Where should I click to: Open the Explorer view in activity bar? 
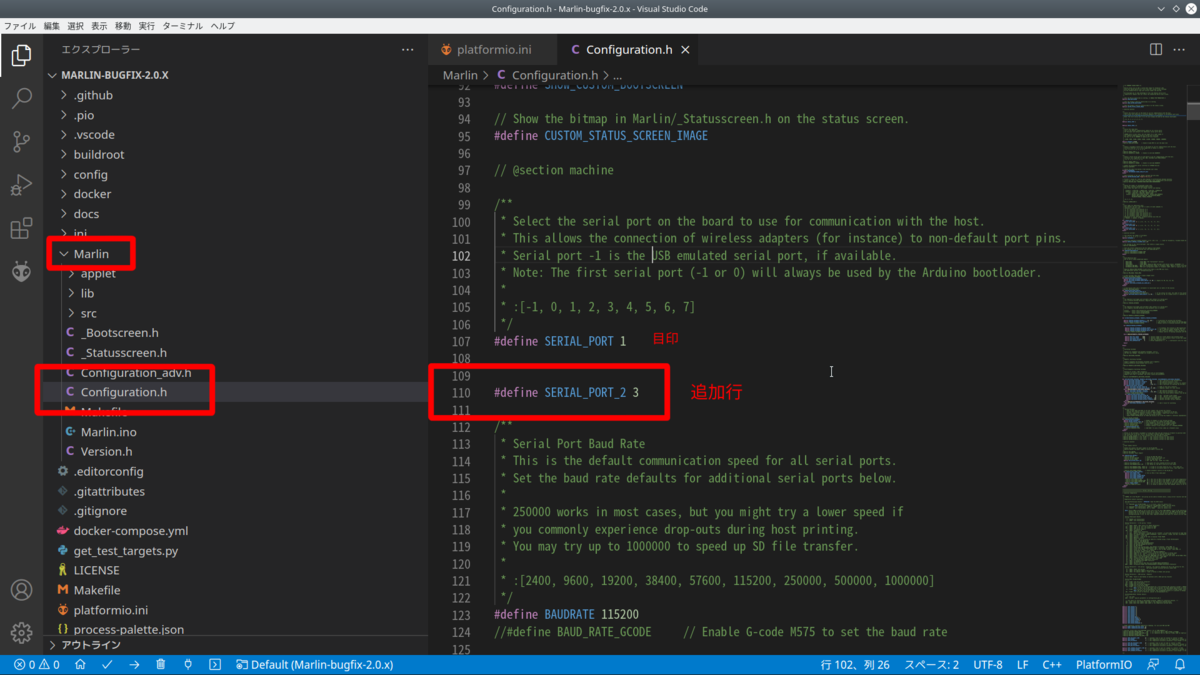21,55
